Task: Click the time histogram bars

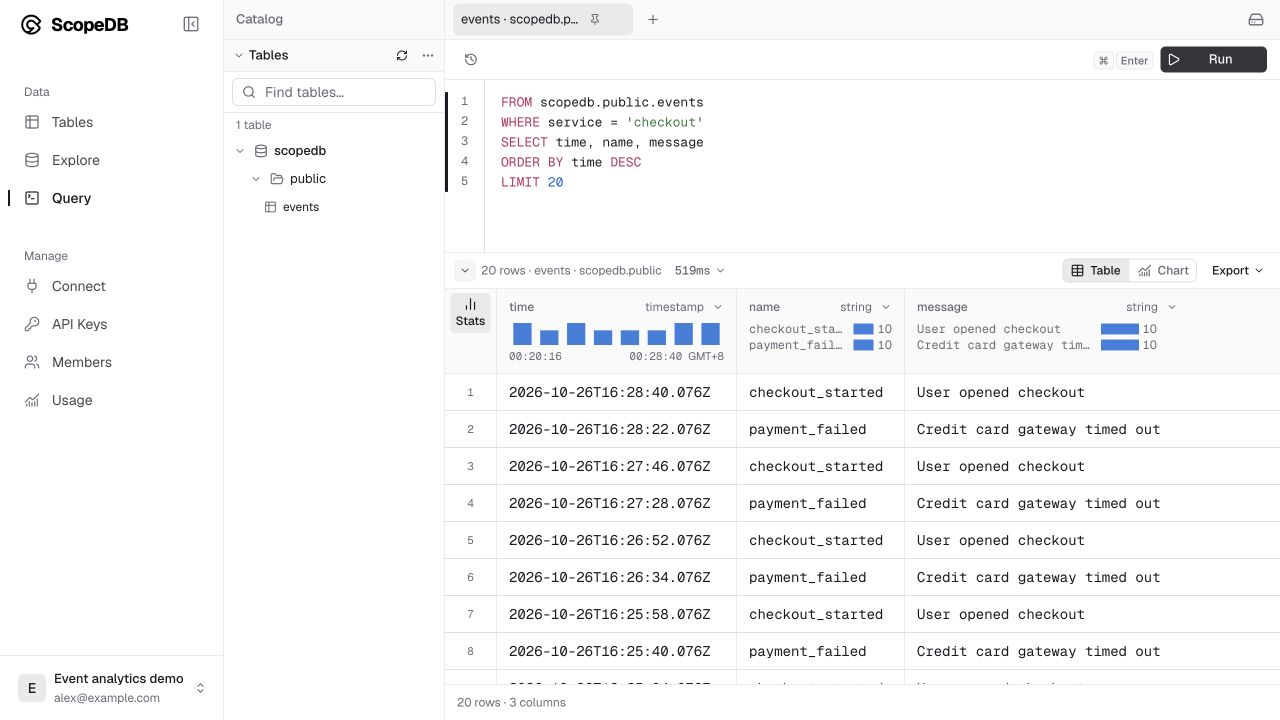Action: click(x=616, y=334)
